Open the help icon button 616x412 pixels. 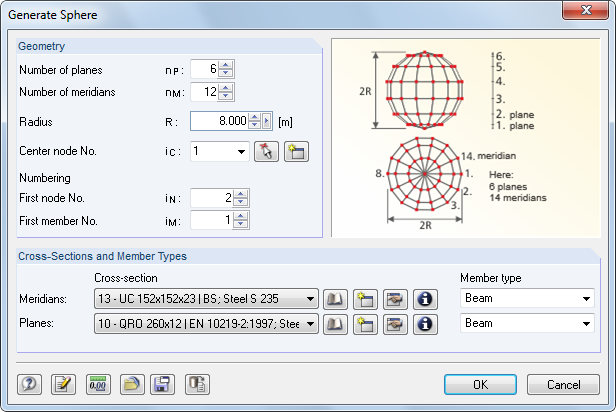click(x=29, y=384)
